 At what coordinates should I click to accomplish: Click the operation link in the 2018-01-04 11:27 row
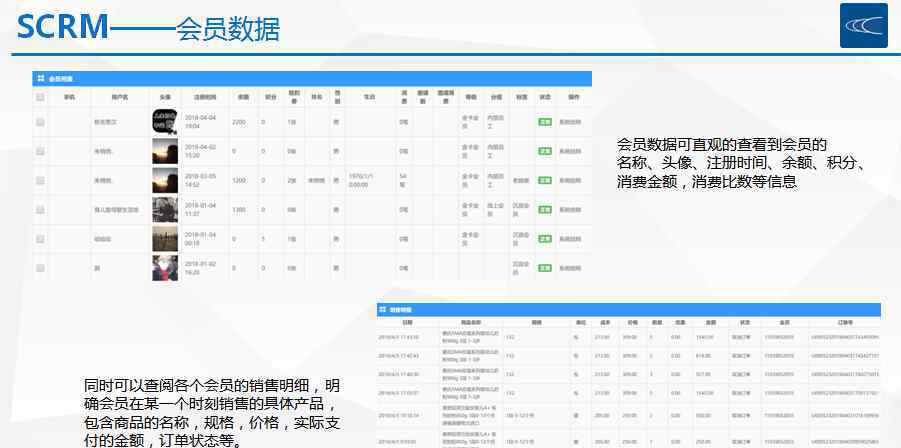571,210
